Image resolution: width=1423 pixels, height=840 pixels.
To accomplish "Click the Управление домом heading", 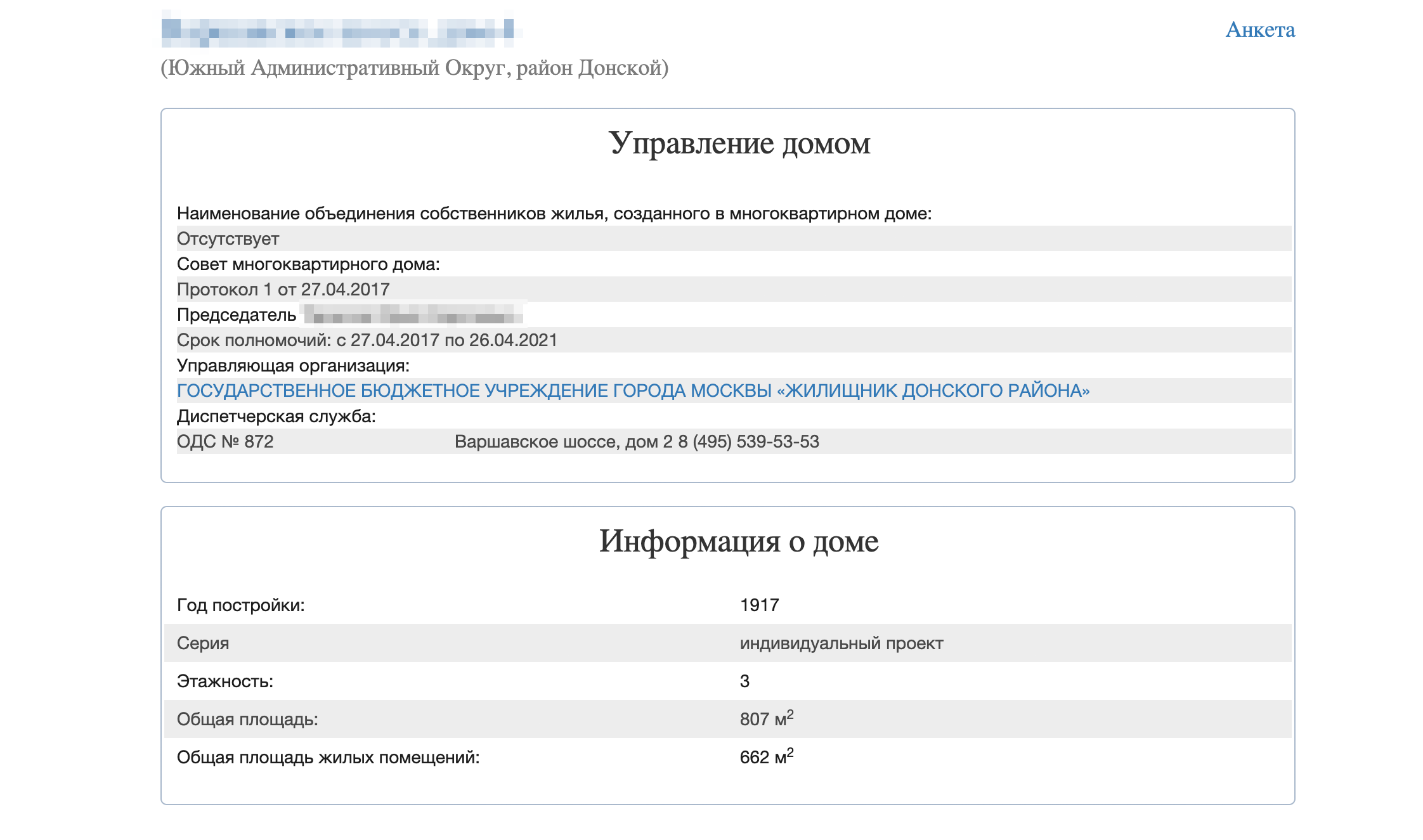I will [x=739, y=144].
